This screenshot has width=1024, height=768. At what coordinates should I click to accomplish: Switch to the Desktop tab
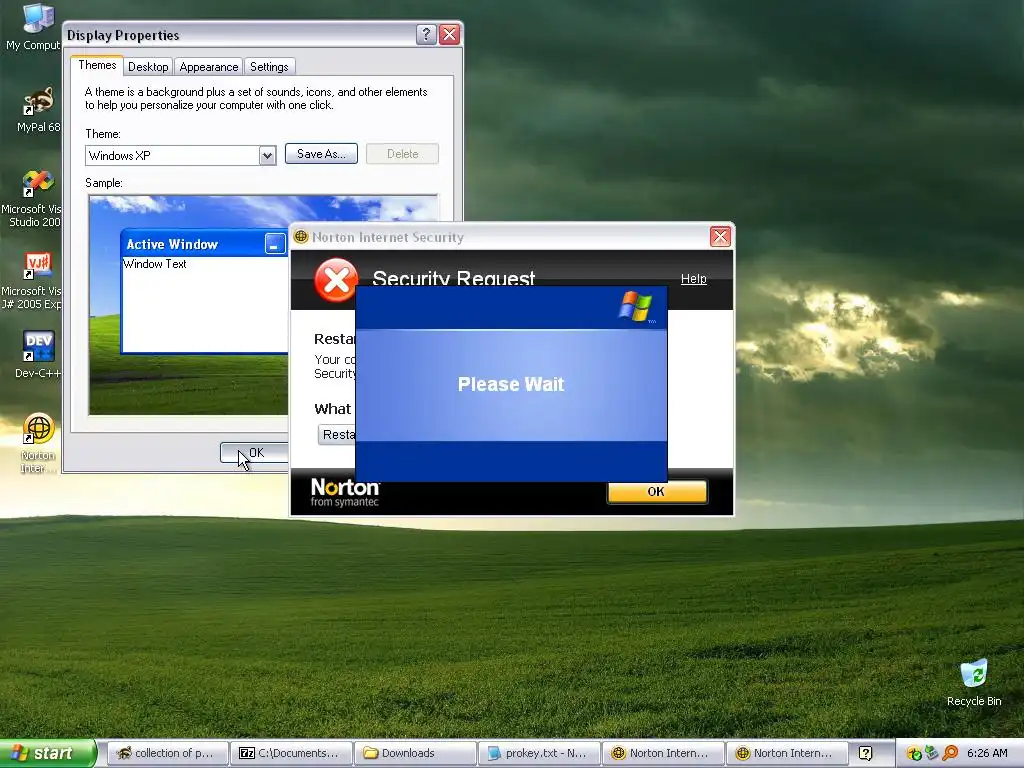pos(148,67)
